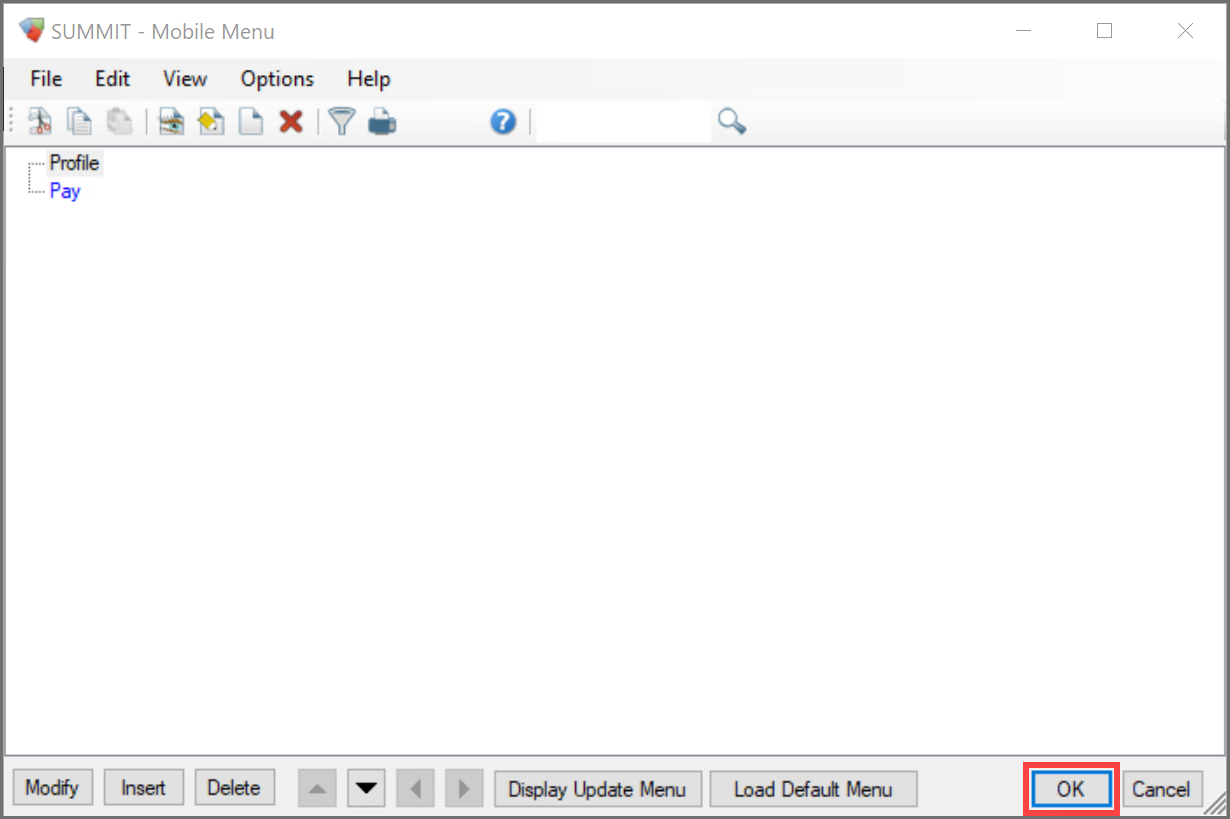Click into the toolbar search field
The height and width of the screenshot is (819, 1230).
[624, 122]
